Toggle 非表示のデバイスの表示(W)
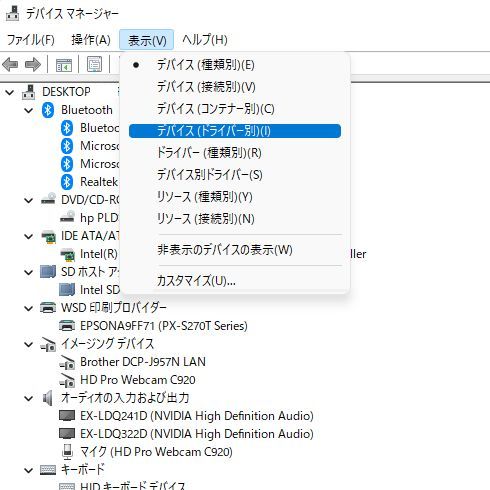The width and height of the screenshot is (490, 490). click(x=235, y=250)
